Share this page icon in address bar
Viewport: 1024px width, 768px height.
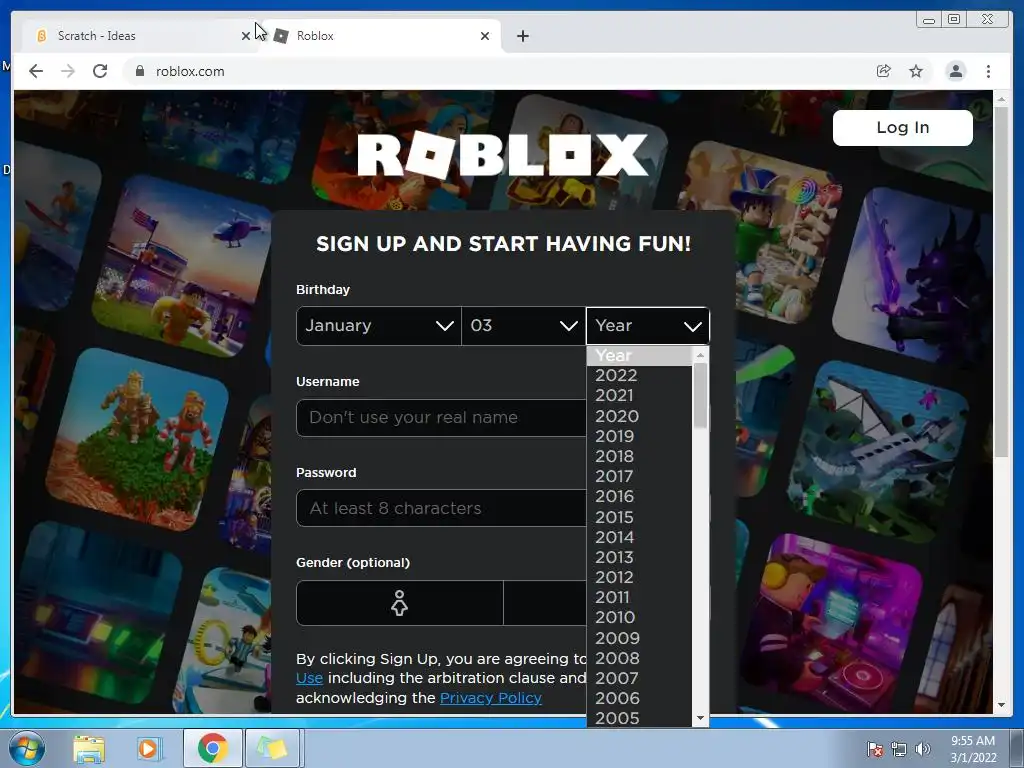[x=884, y=71]
